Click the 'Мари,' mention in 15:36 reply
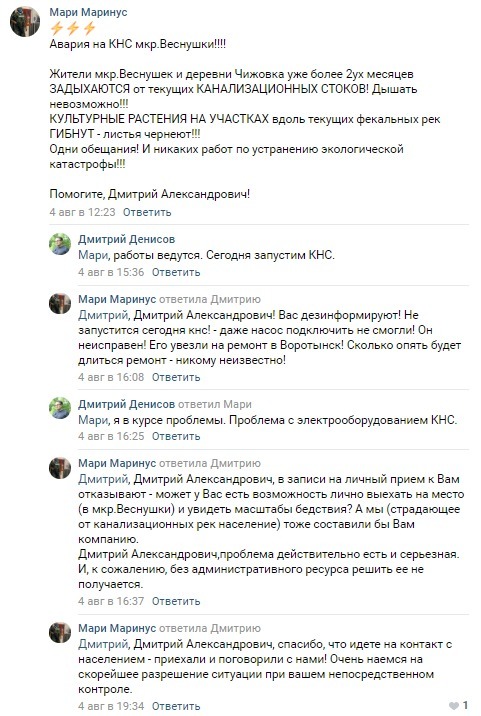This screenshot has width=481, height=716. (x=94, y=255)
